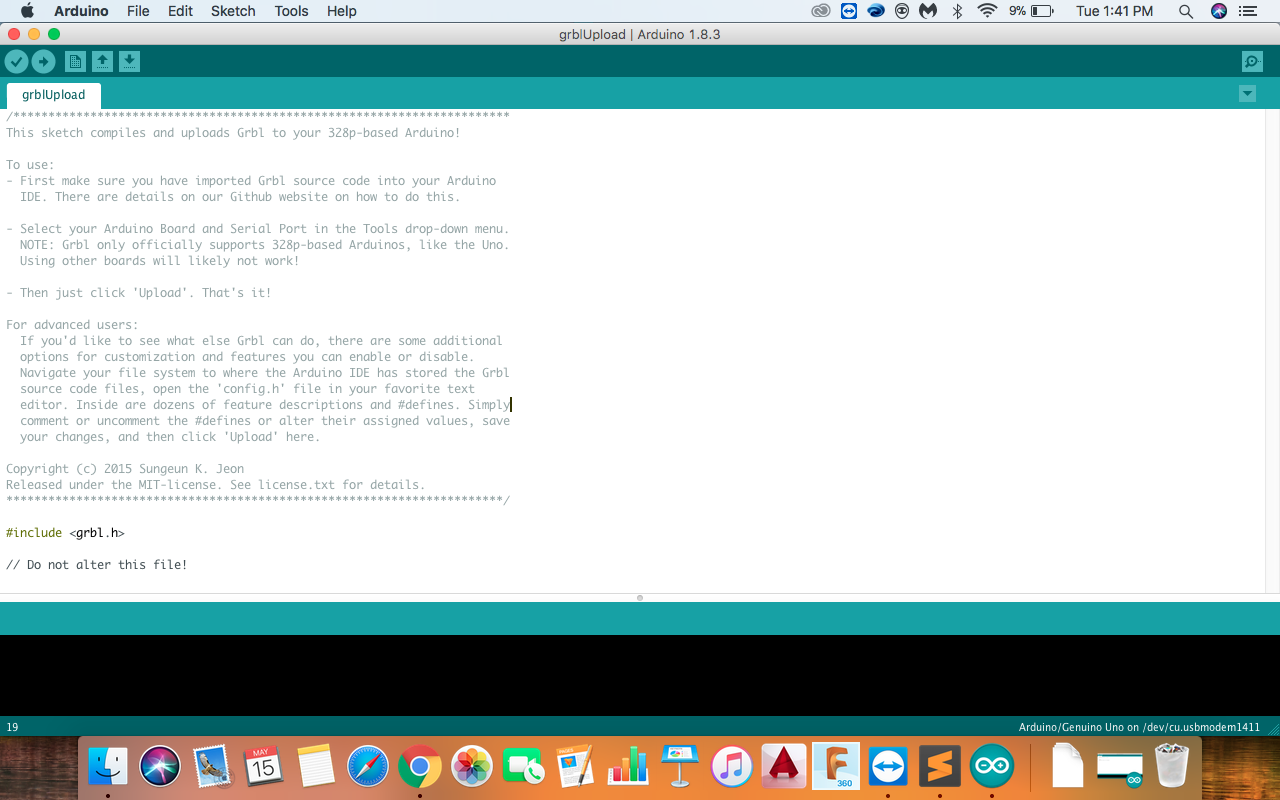Open the Sketch menu
The height and width of the screenshot is (800, 1280).
233,11
